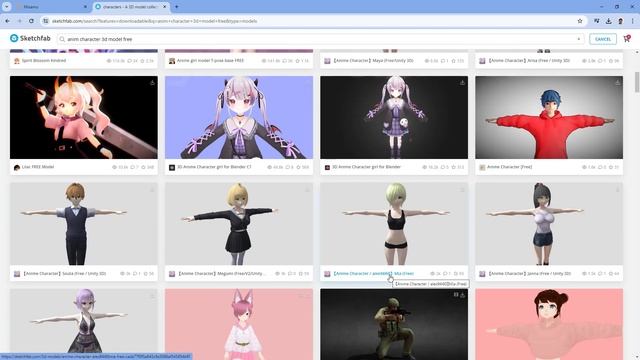Open the kneeling soldier with rifle thumbnail
Image resolution: width=640 pixels, height=360 pixels.
(394, 324)
